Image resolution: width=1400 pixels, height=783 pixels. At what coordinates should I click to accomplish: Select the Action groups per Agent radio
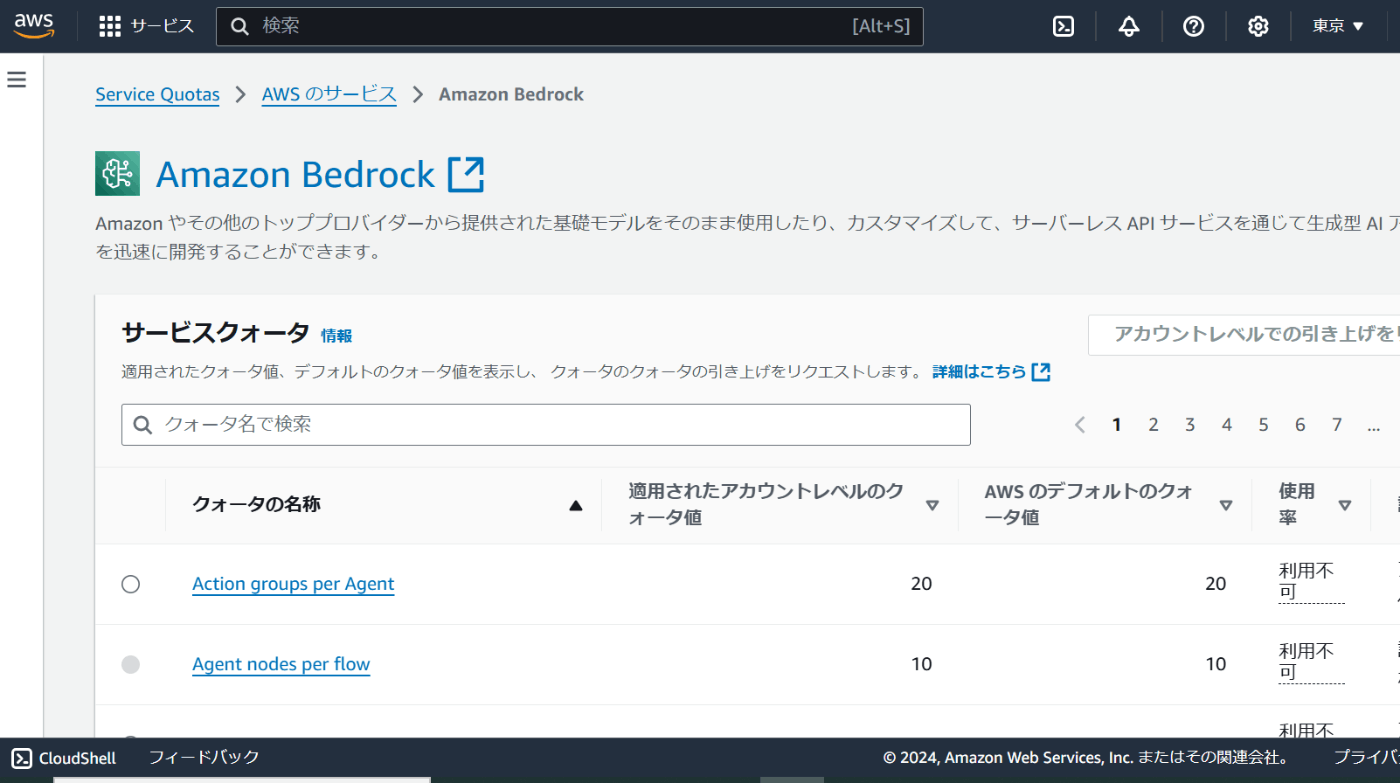[131, 585]
